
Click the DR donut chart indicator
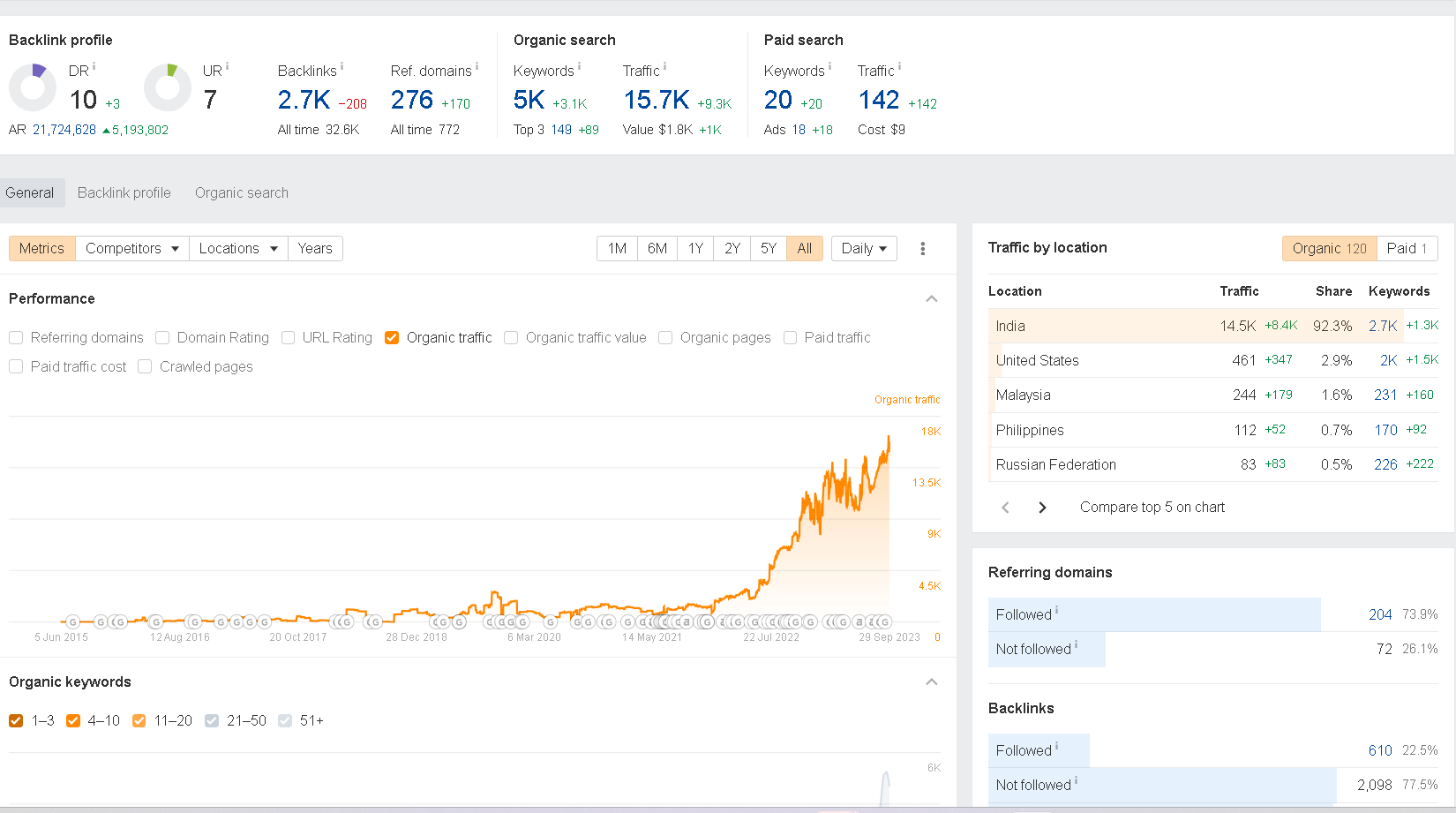tap(33, 87)
